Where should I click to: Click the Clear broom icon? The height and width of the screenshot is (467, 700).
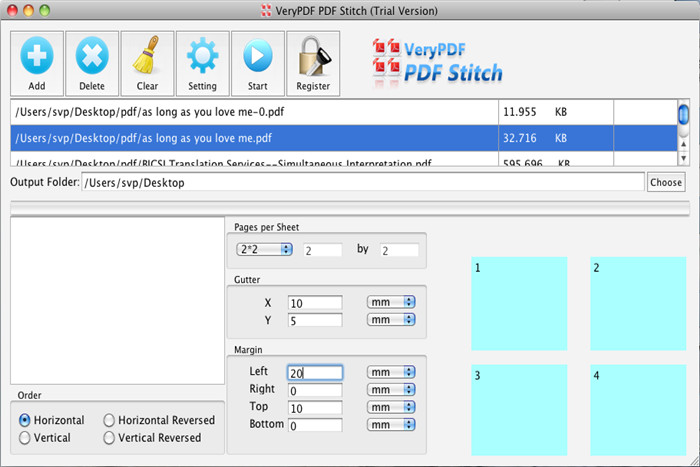tap(147, 55)
